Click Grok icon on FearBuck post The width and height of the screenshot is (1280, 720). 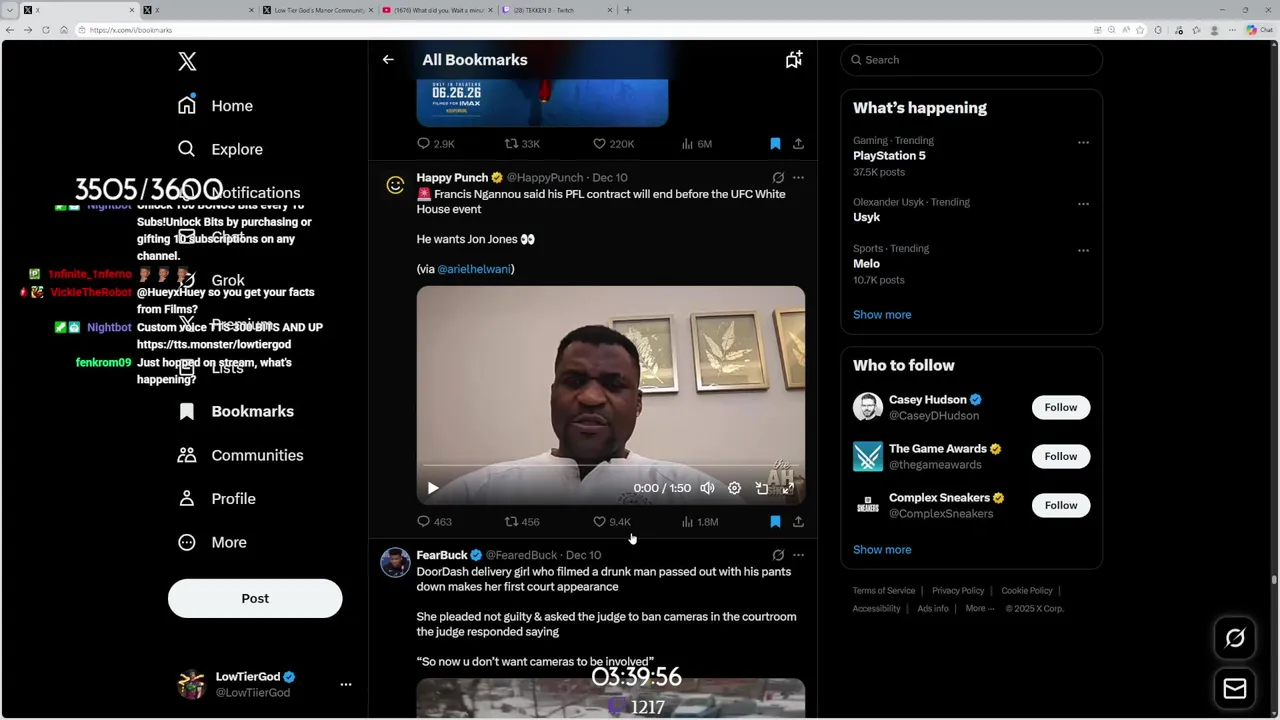(778, 555)
